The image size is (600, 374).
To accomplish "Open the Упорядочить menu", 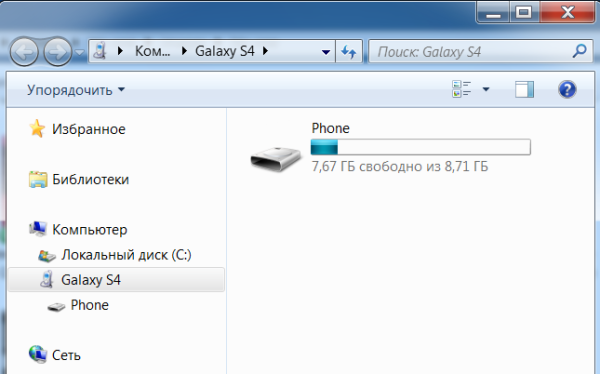I will tap(76, 90).
